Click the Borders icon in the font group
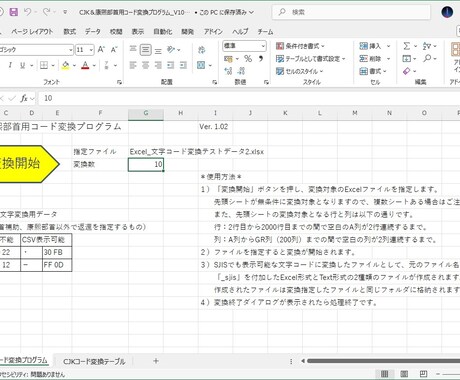 tap(44, 65)
